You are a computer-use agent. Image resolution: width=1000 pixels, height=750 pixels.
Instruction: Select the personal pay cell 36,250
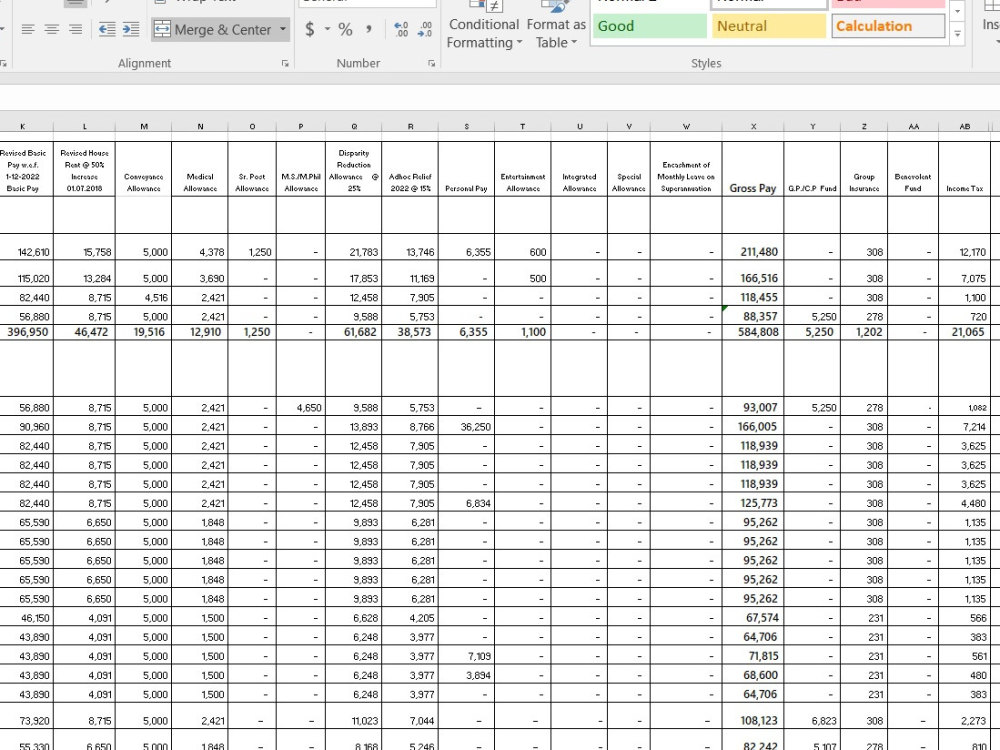point(466,427)
